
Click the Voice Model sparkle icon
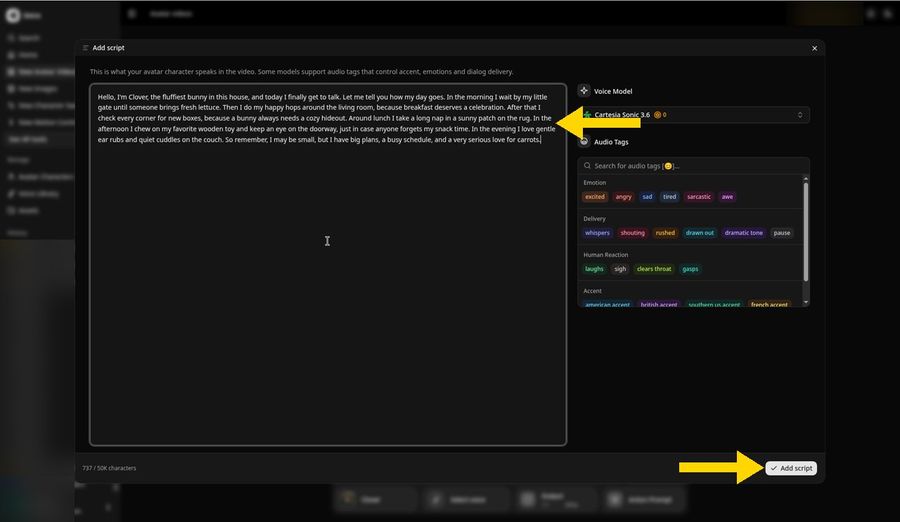pyautogui.click(x=584, y=91)
